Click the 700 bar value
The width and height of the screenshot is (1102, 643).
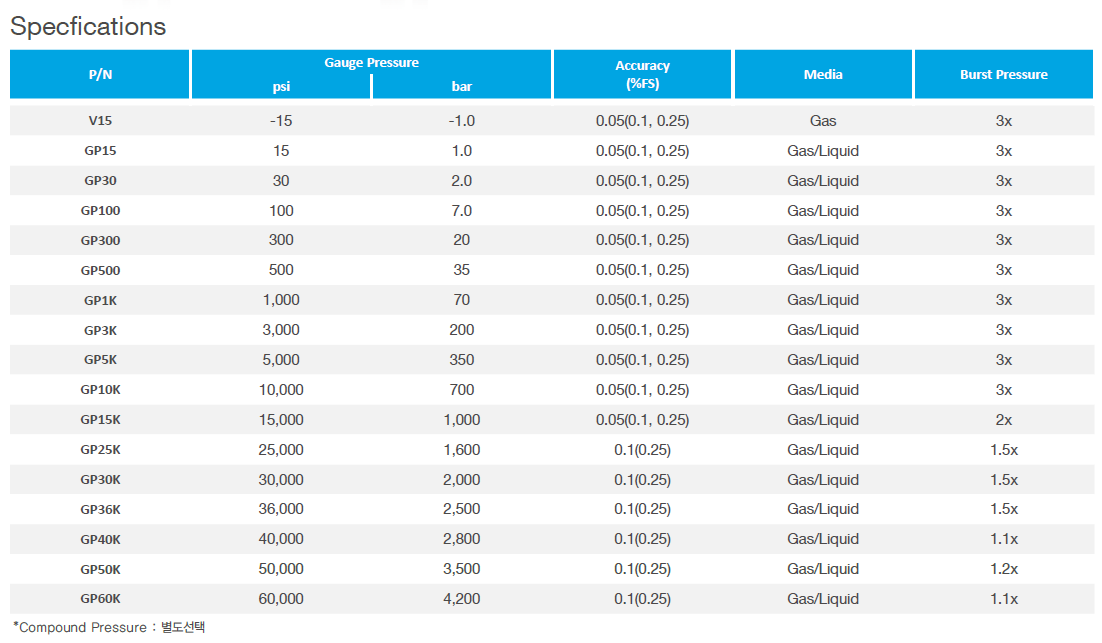[462, 390]
